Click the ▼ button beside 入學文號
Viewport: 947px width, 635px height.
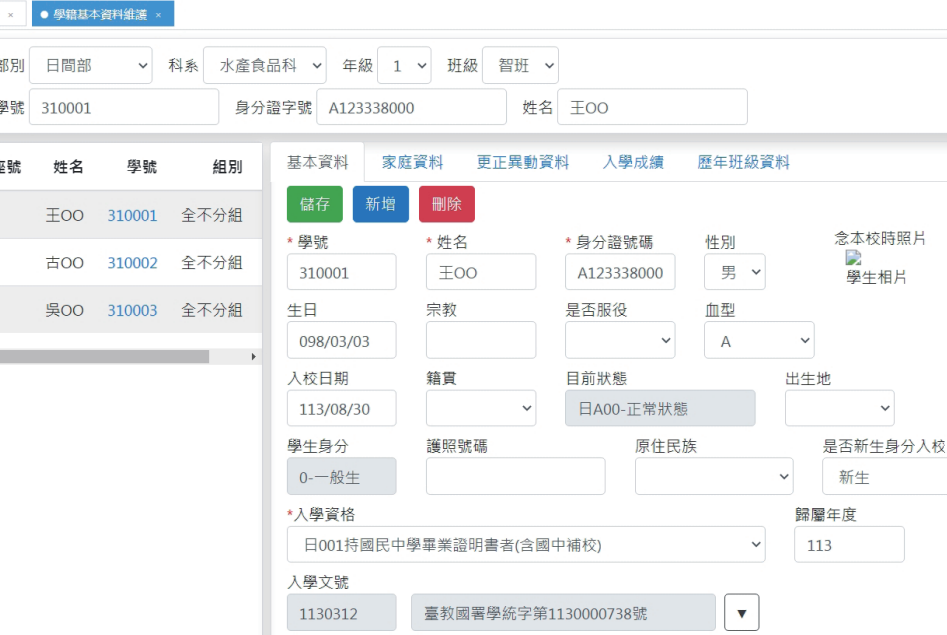point(742,613)
